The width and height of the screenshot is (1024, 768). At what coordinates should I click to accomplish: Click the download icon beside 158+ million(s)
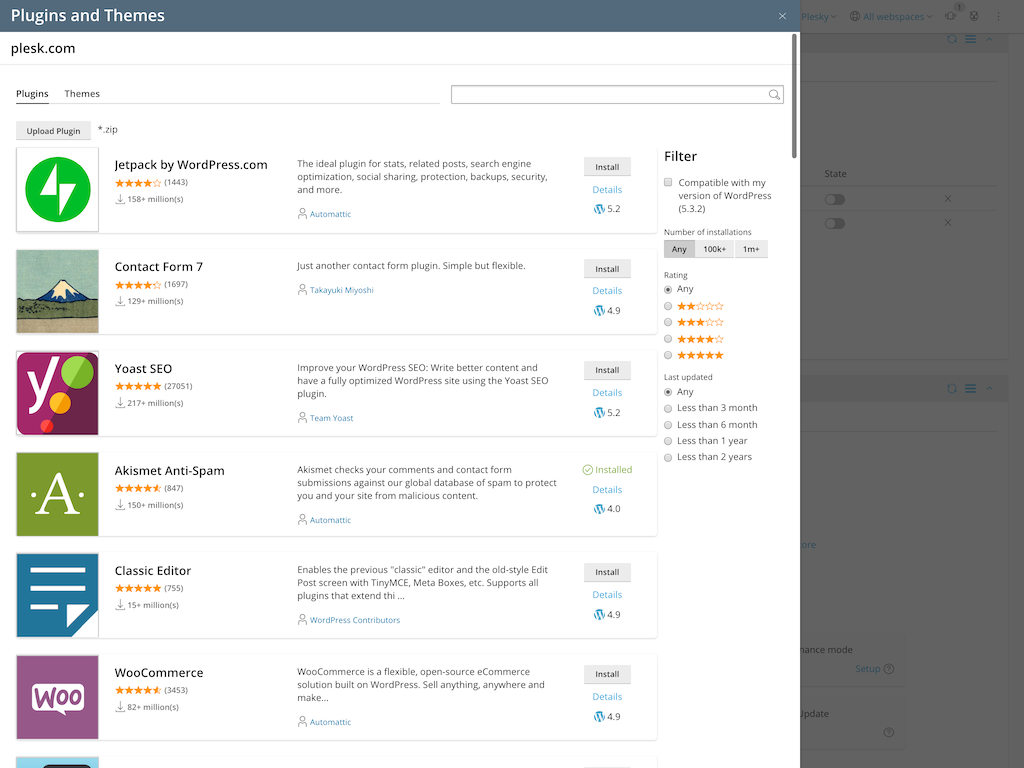(x=120, y=199)
